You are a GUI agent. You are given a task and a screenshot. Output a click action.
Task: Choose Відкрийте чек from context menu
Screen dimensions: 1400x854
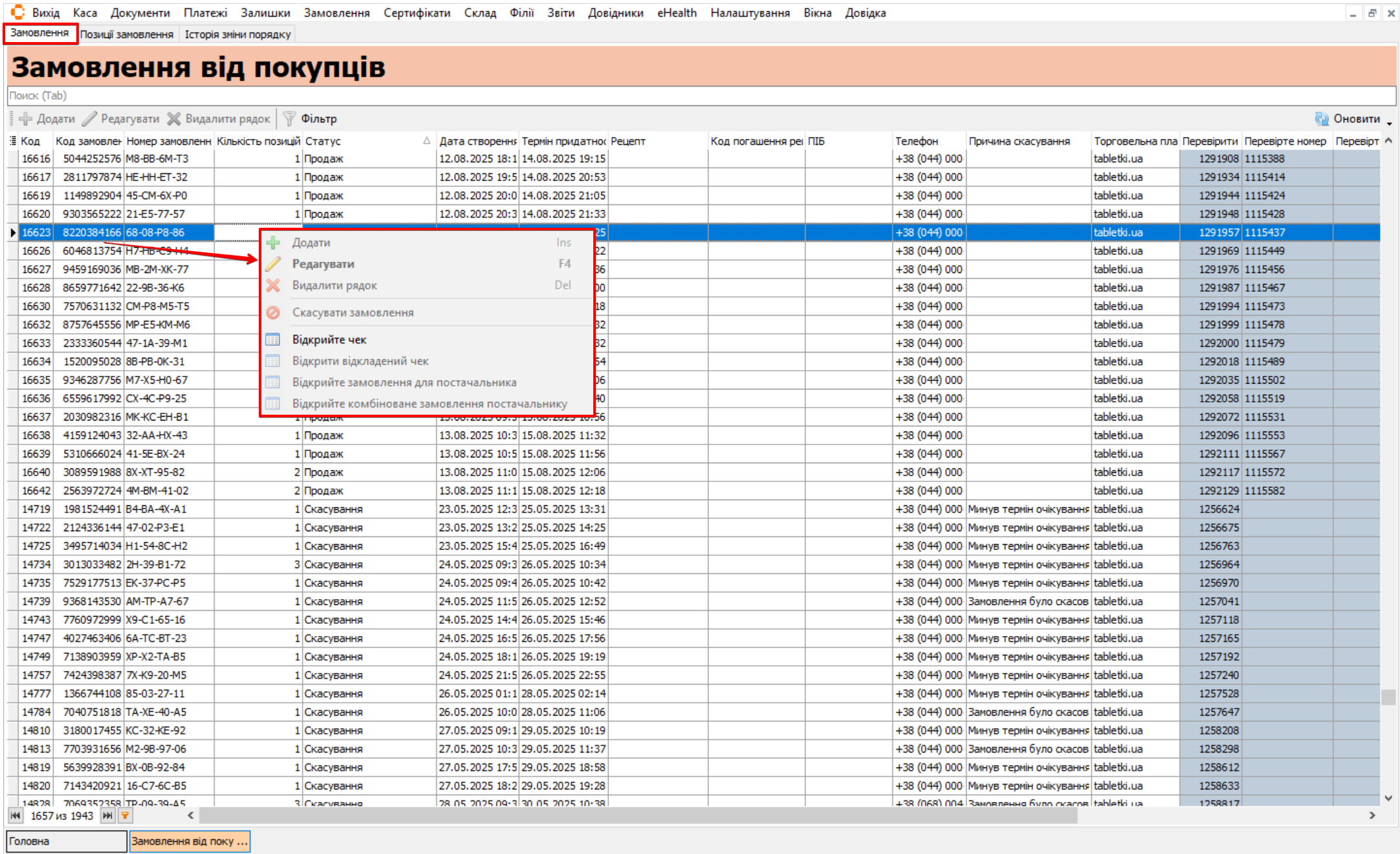(329, 340)
